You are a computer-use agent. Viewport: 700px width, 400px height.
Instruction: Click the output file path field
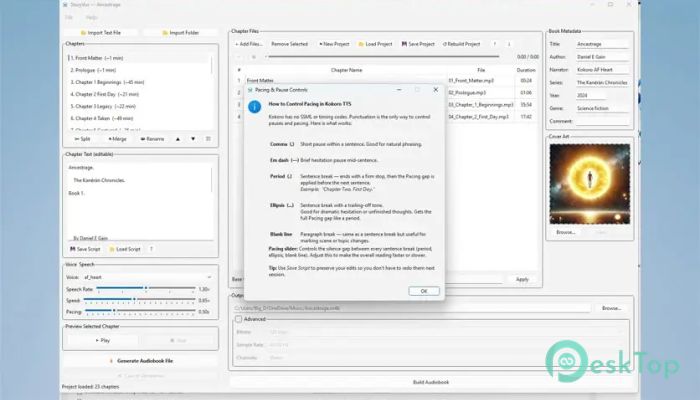(x=412, y=308)
